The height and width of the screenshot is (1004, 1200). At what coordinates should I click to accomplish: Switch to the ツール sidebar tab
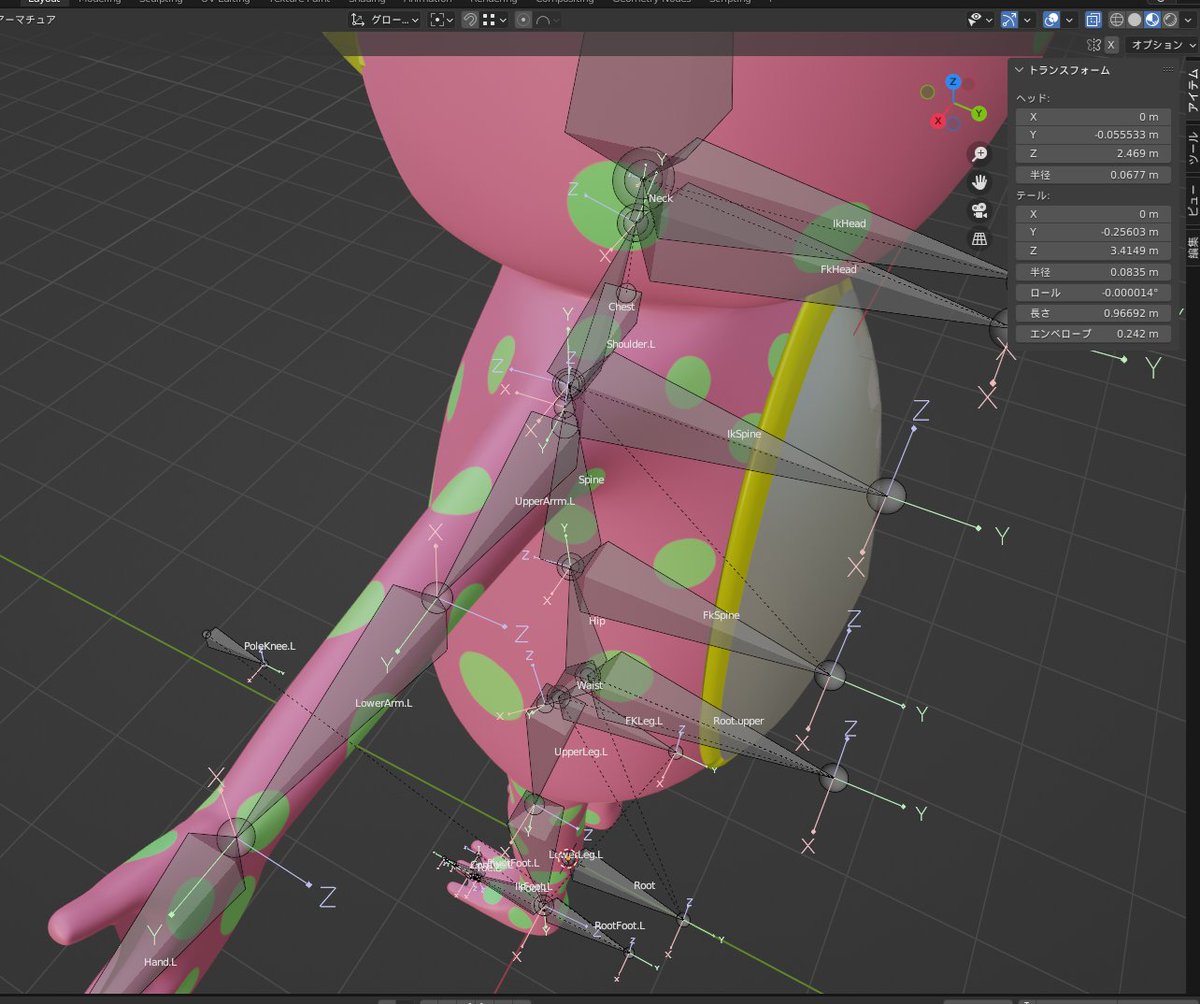tap(1192, 147)
